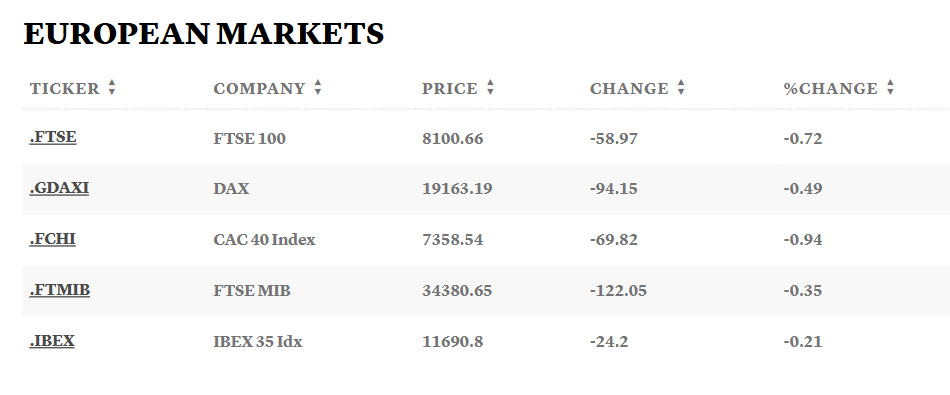Click the TICKER column header label

(x=65, y=88)
